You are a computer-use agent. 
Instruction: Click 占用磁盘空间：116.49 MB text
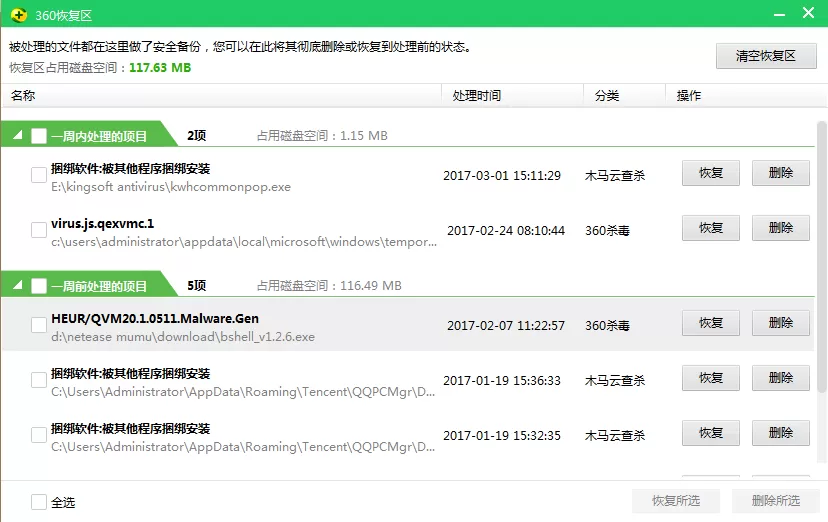coord(329,286)
